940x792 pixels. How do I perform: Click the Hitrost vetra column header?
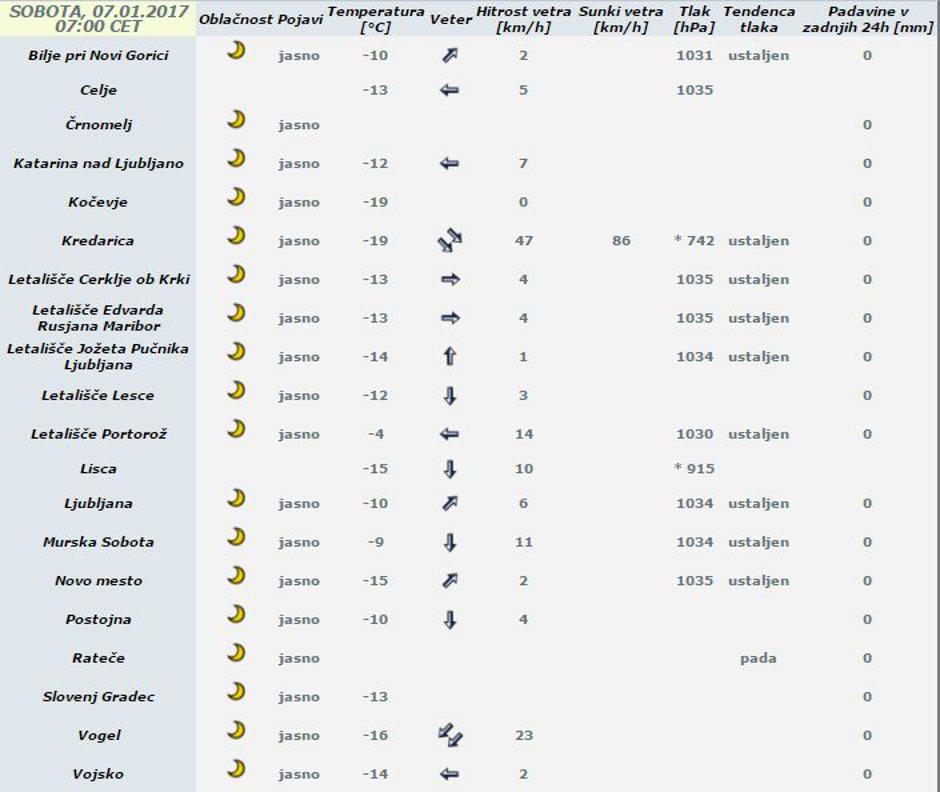[x=524, y=19]
